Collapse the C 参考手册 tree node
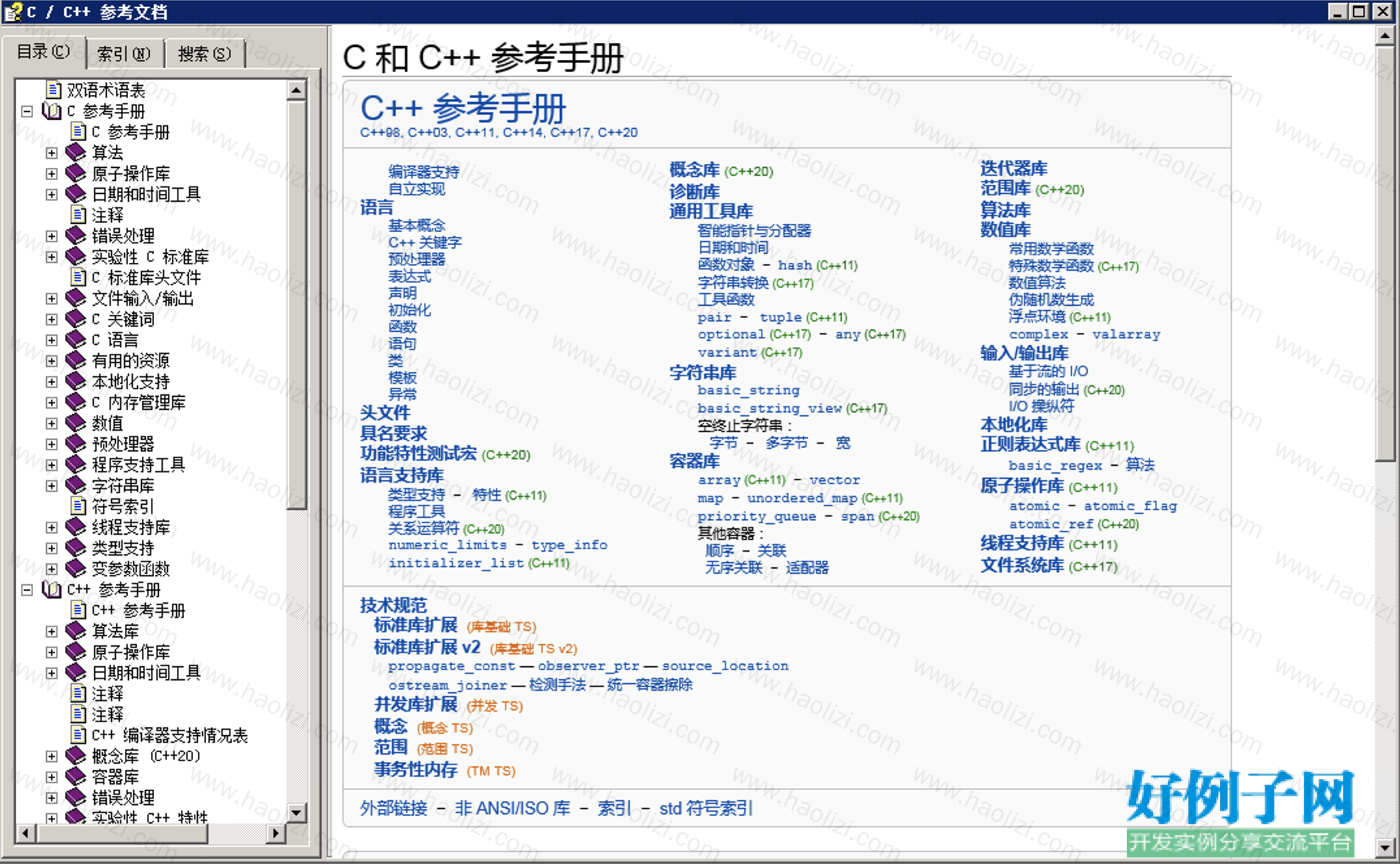This screenshot has height=864, width=1400. pos(27,111)
